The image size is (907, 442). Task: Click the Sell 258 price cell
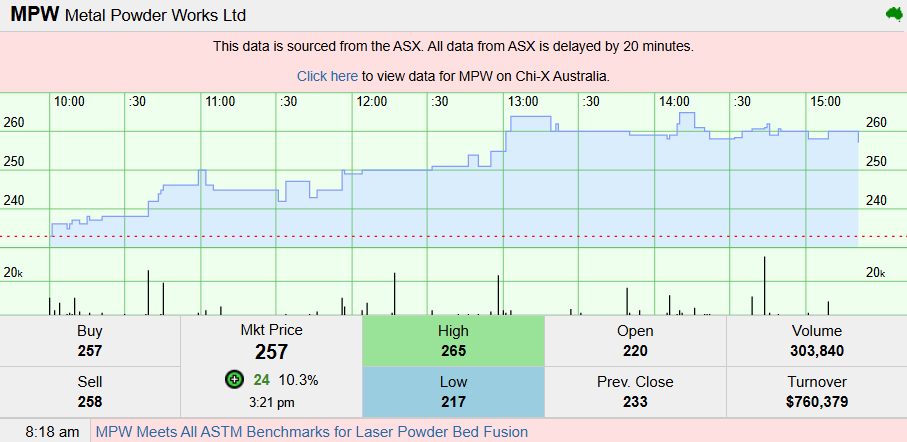90,401
